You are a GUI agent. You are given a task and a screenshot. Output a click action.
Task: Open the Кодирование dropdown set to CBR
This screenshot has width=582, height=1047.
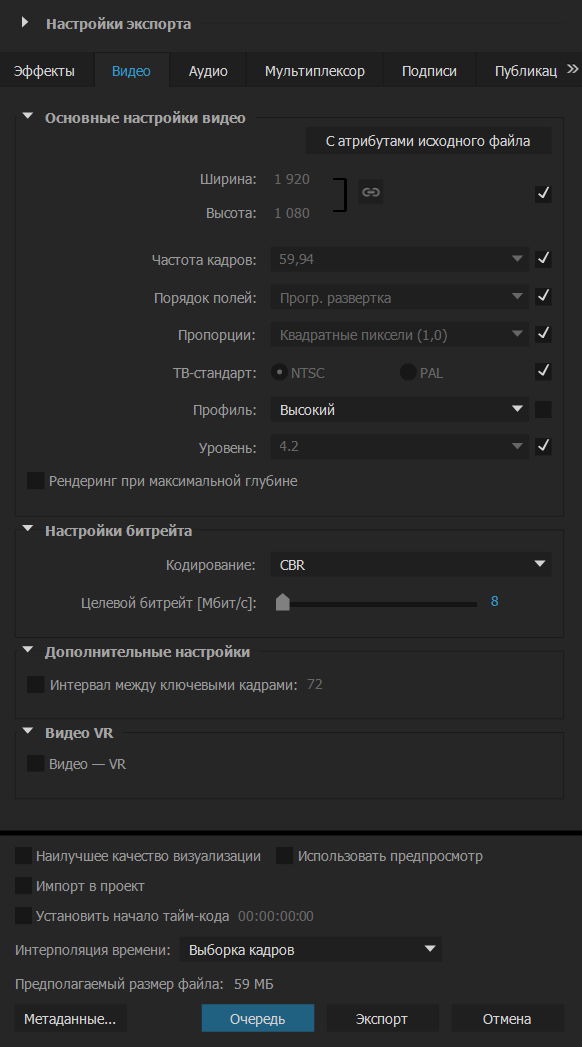(x=410, y=565)
